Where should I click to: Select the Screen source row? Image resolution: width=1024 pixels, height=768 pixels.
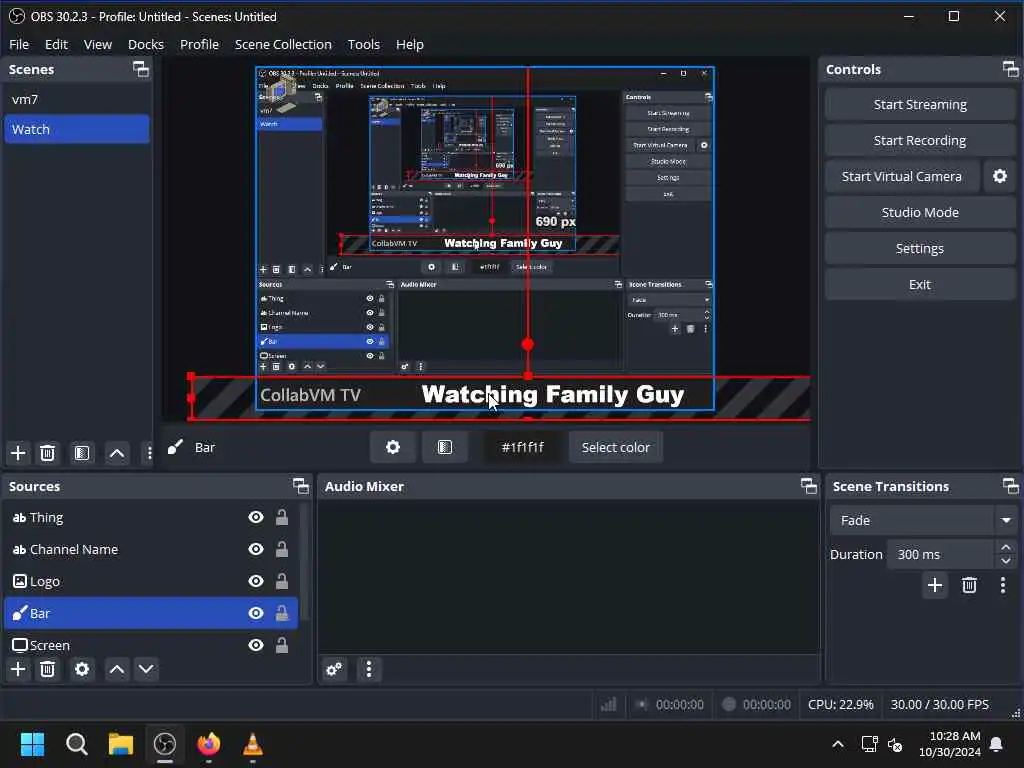[152, 645]
